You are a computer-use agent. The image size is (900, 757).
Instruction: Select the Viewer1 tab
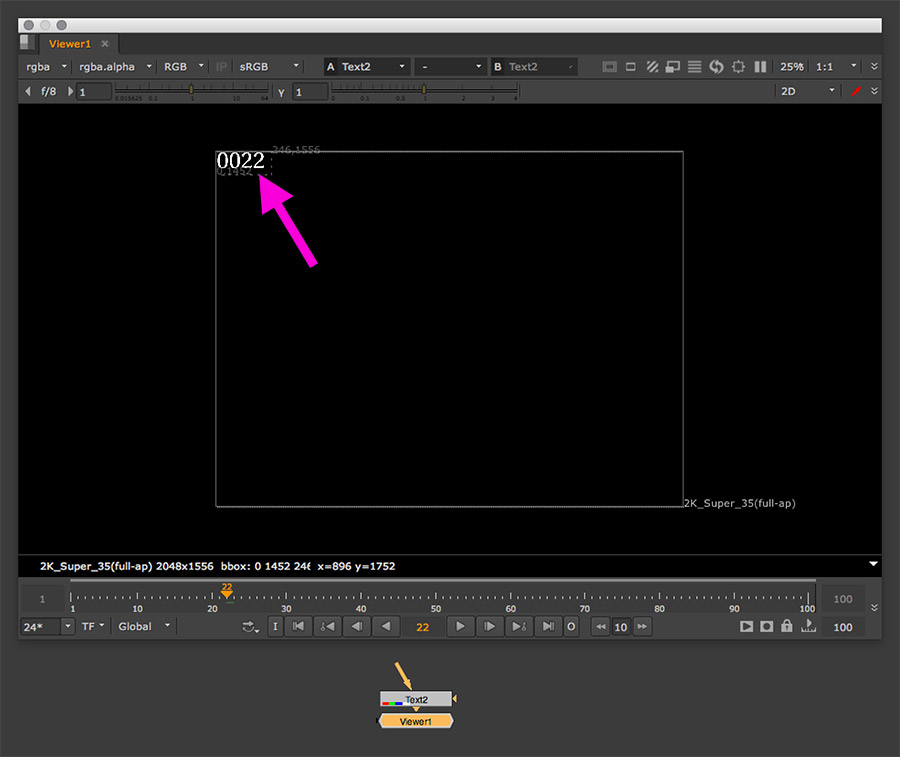point(70,44)
